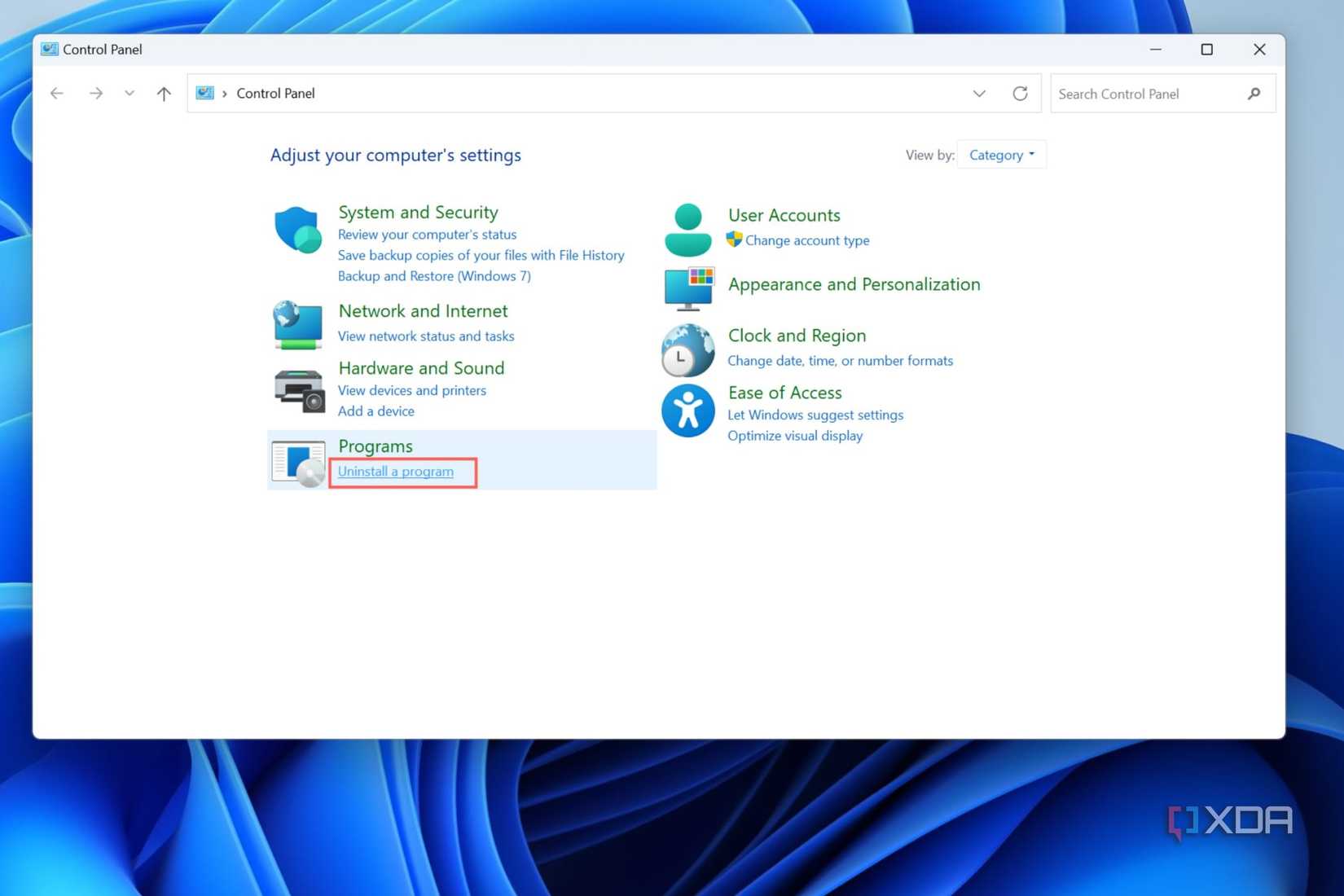
Task: Click the Ease of Access icon
Action: click(687, 411)
